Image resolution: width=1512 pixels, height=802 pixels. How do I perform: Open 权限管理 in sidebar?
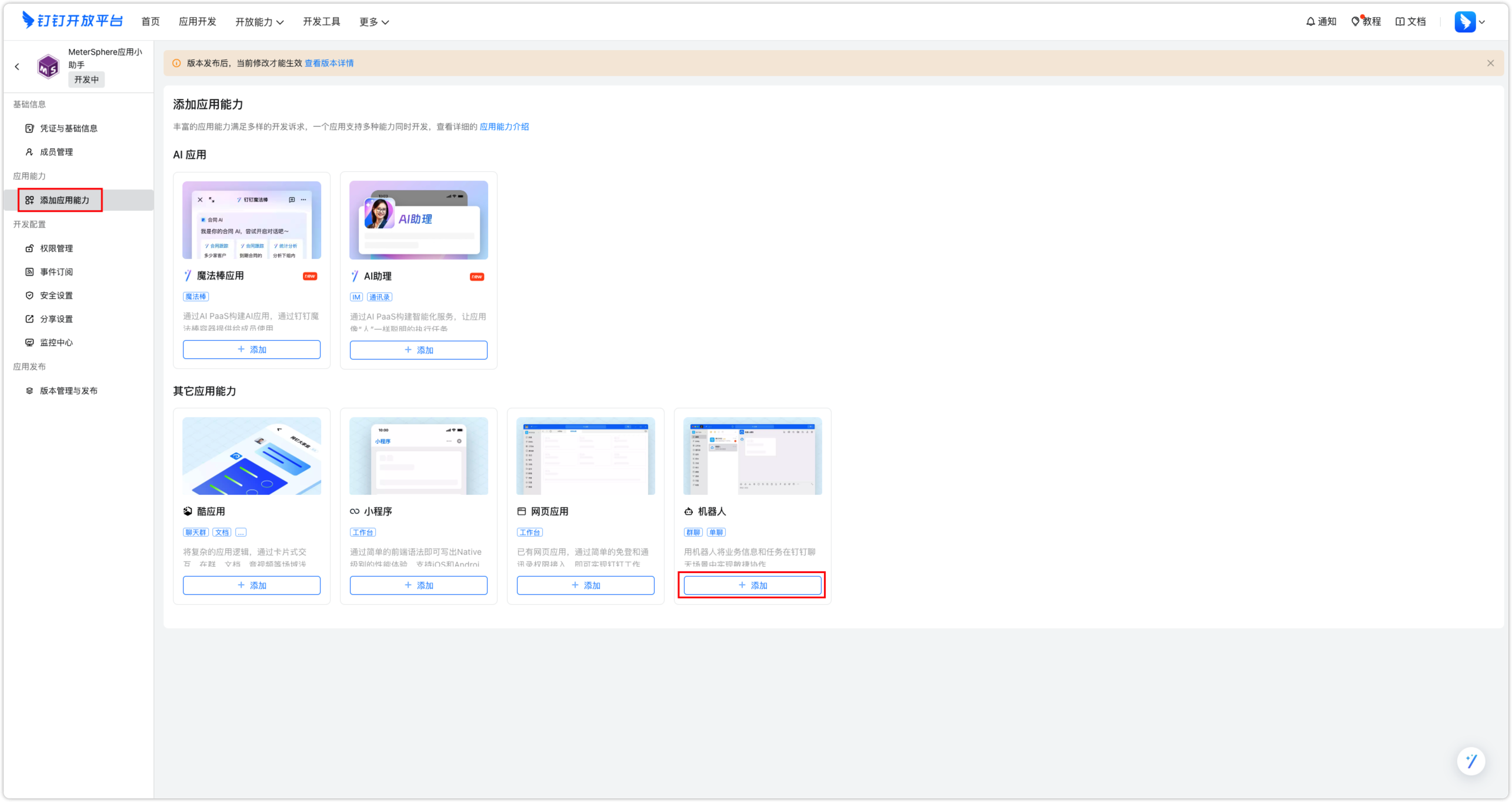click(x=56, y=248)
